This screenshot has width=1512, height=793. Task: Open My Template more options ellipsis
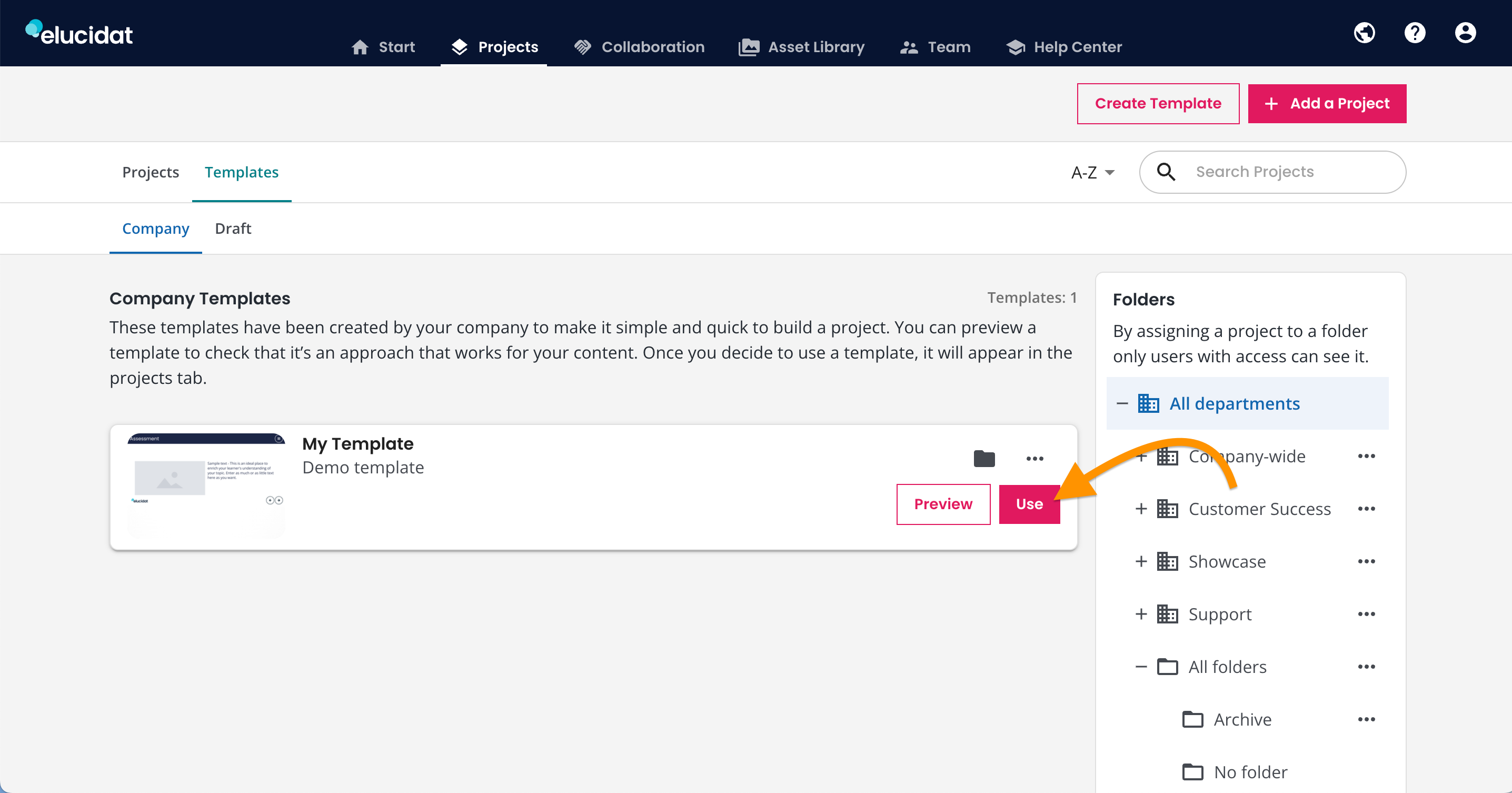pos(1035,459)
